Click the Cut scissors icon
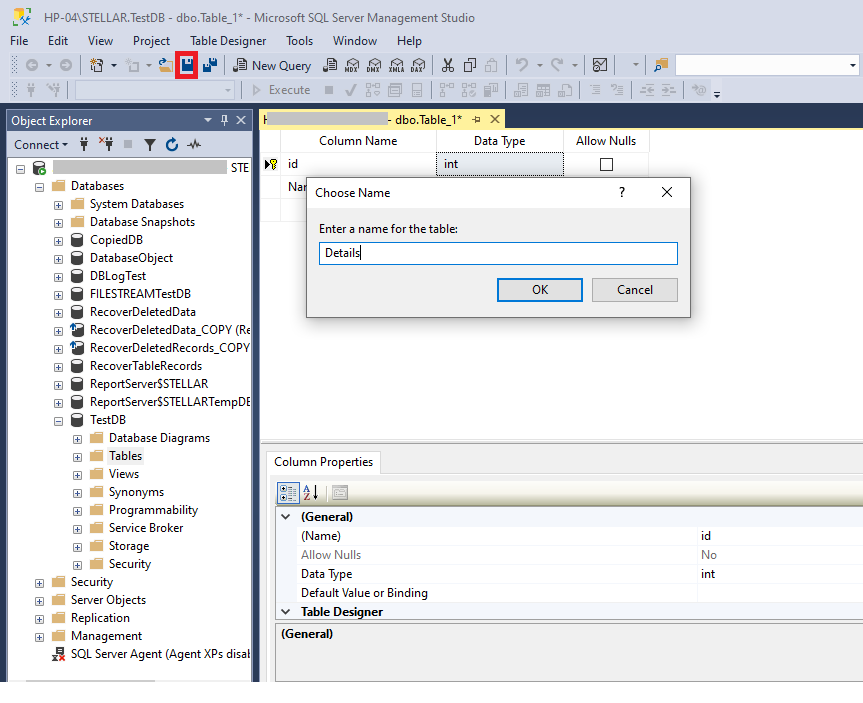Viewport: 863px width, 703px height. point(447,65)
